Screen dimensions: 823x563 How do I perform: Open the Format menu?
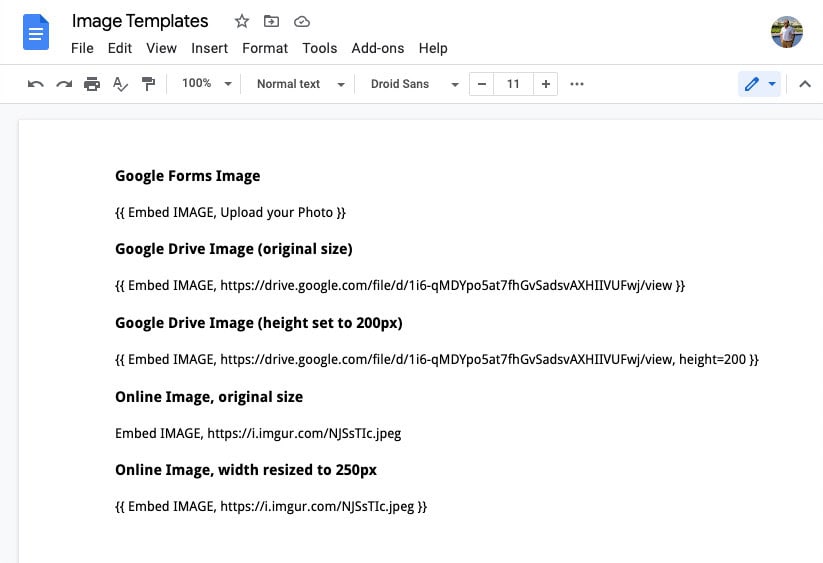pos(265,48)
